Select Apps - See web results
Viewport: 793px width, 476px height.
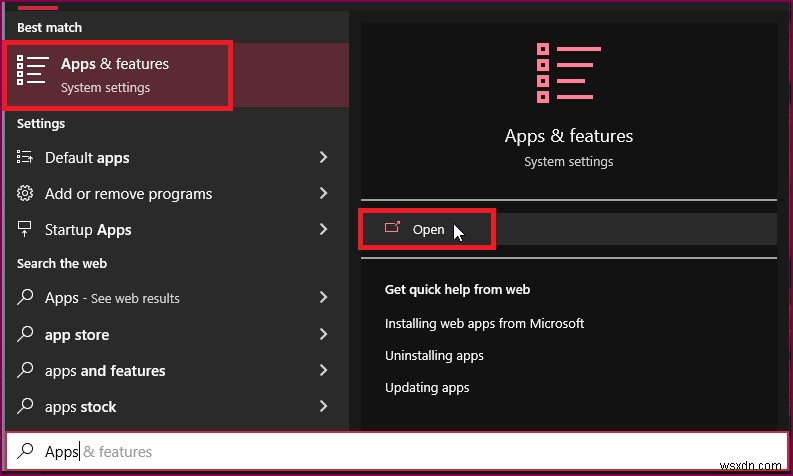(177, 297)
